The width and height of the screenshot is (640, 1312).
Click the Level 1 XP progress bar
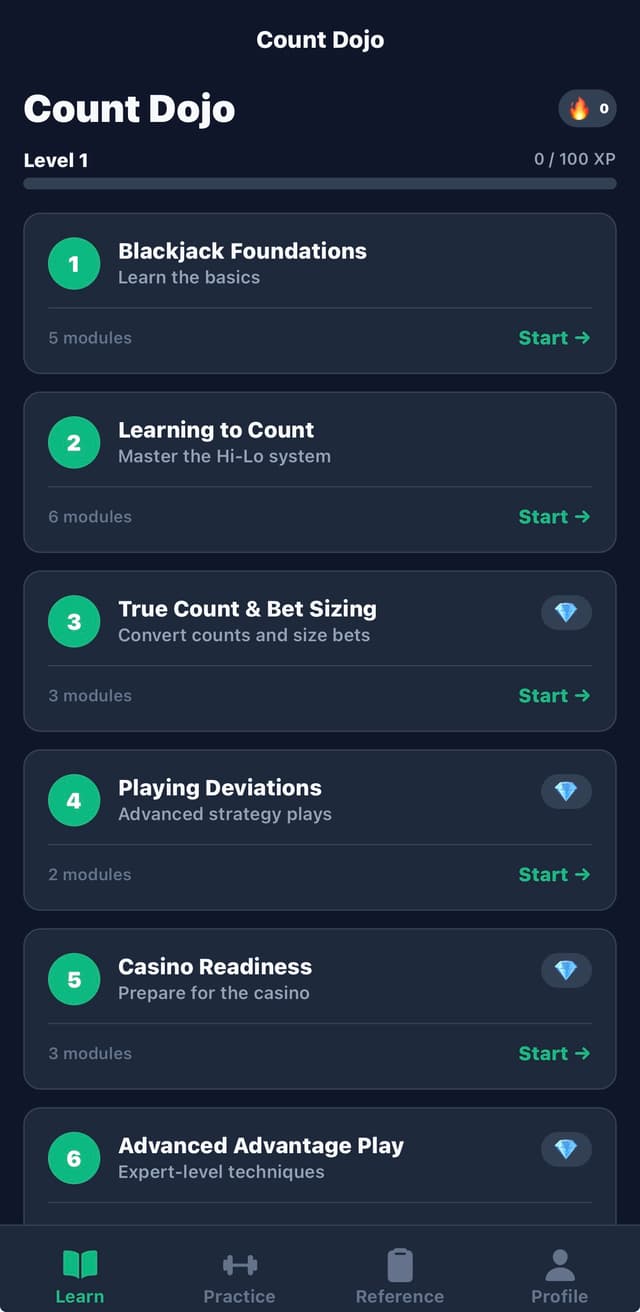tap(320, 184)
